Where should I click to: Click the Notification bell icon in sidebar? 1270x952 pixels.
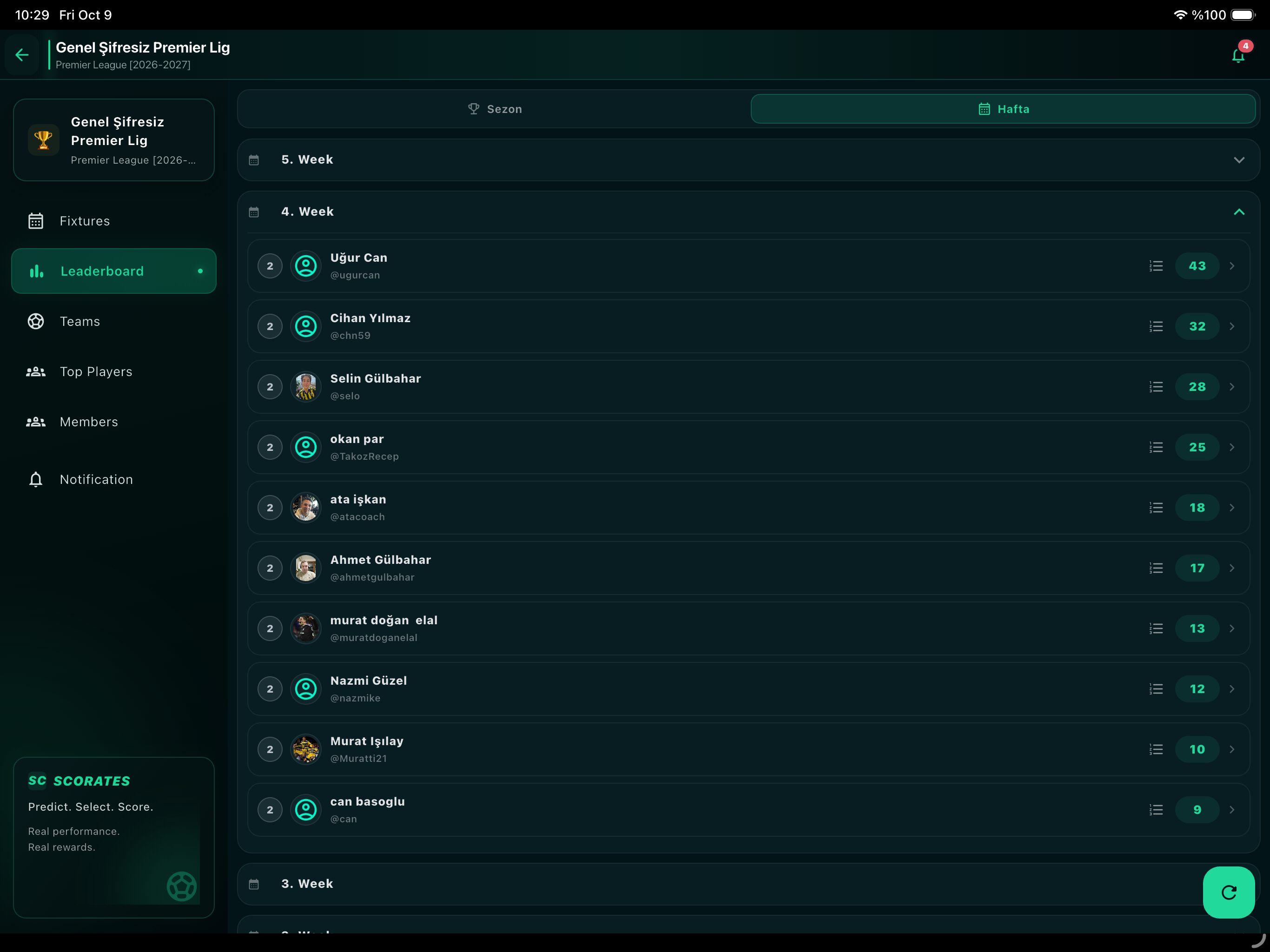click(36, 479)
